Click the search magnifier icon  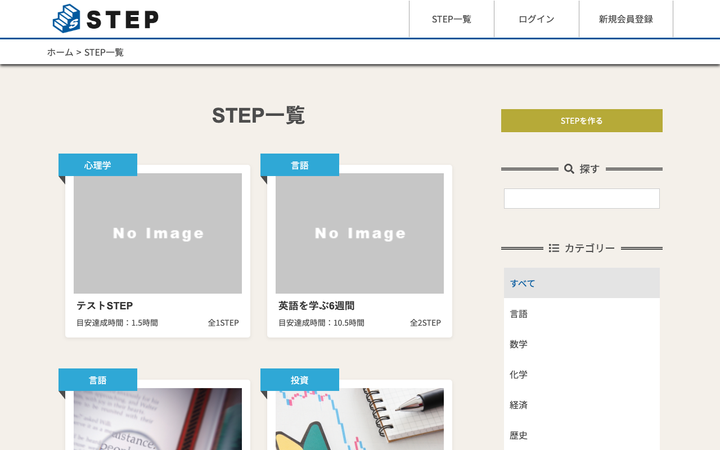click(x=569, y=169)
